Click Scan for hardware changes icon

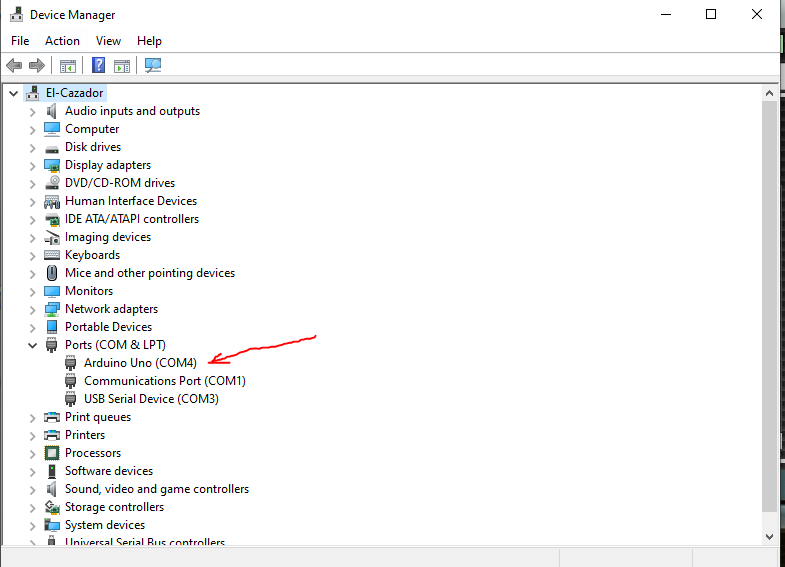click(x=153, y=66)
